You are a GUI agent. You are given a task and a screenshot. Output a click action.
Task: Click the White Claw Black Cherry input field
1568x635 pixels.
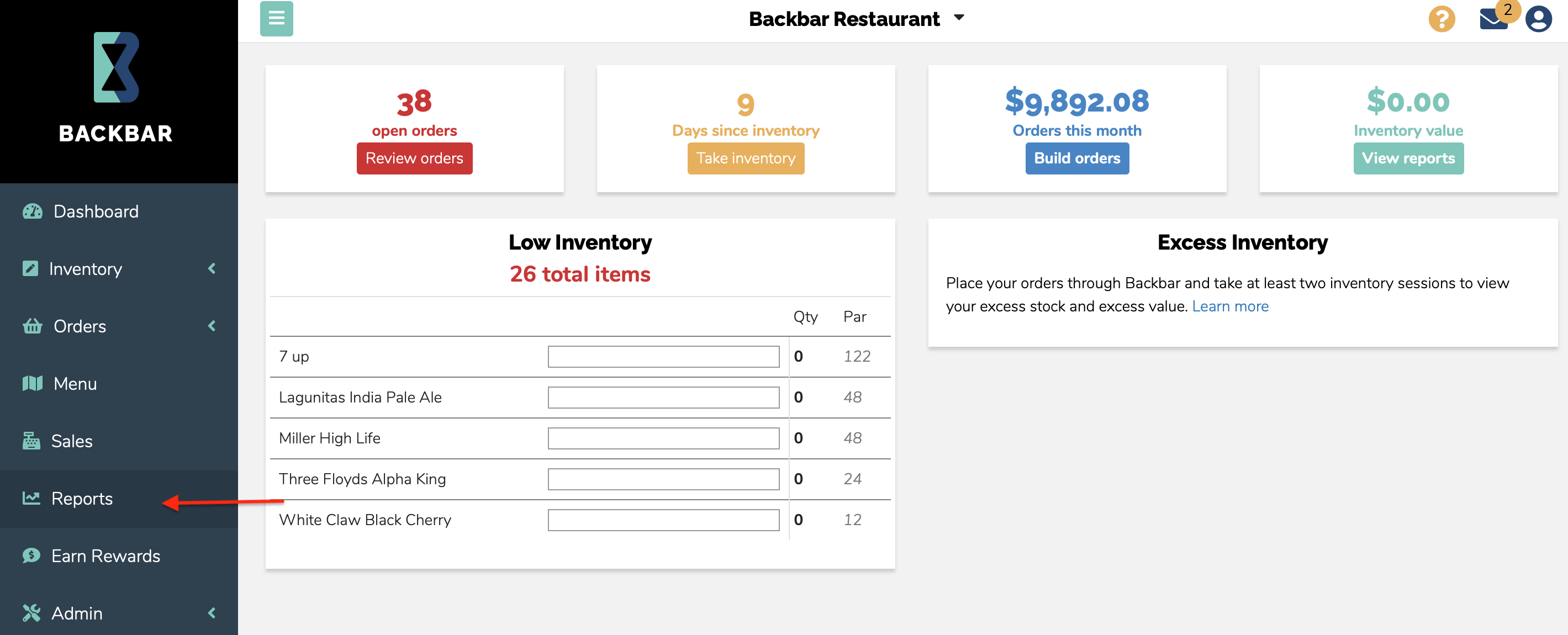tap(664, 520)
